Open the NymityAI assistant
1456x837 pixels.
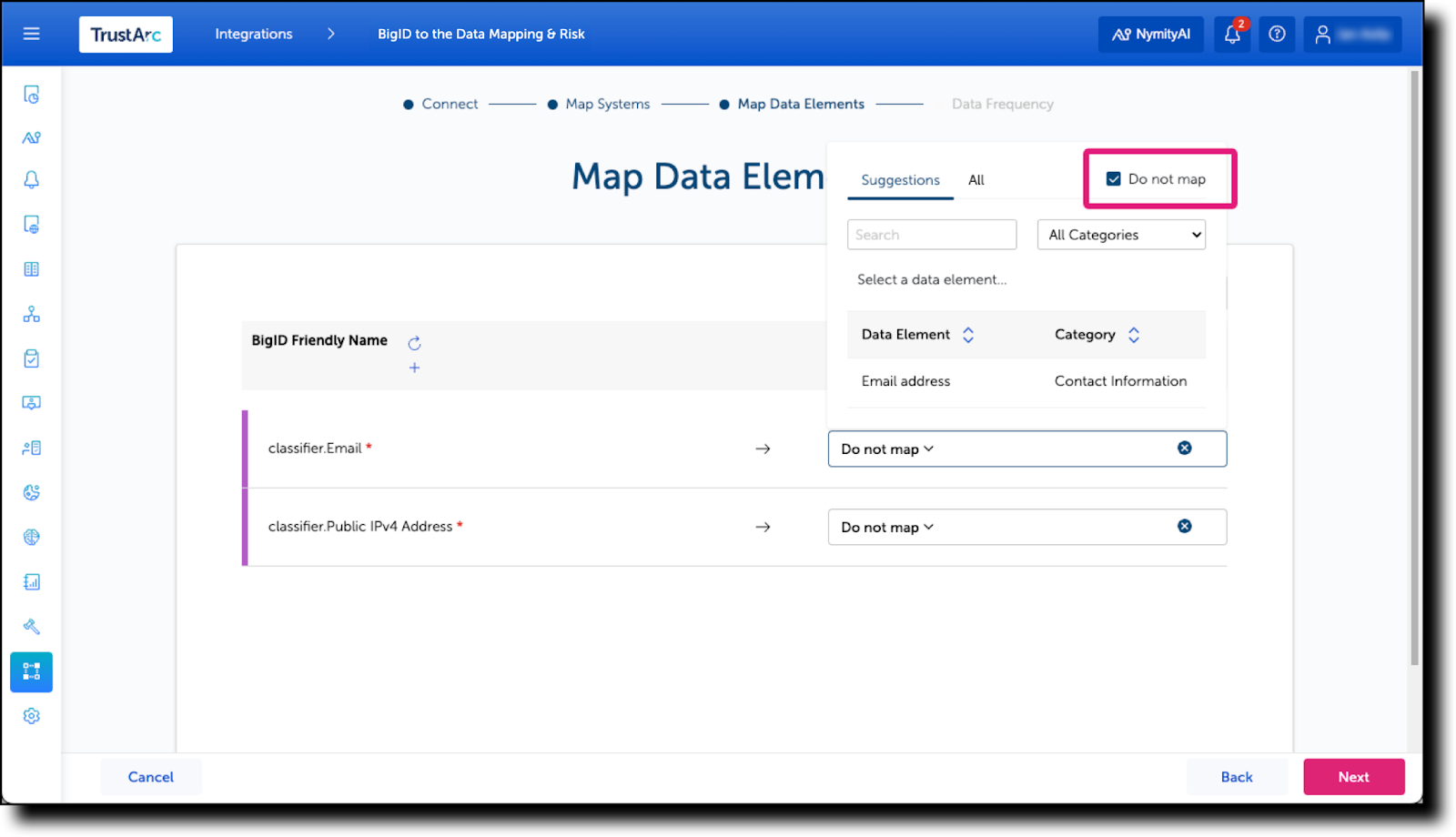pyautogui.click(x=1150, y=35)
